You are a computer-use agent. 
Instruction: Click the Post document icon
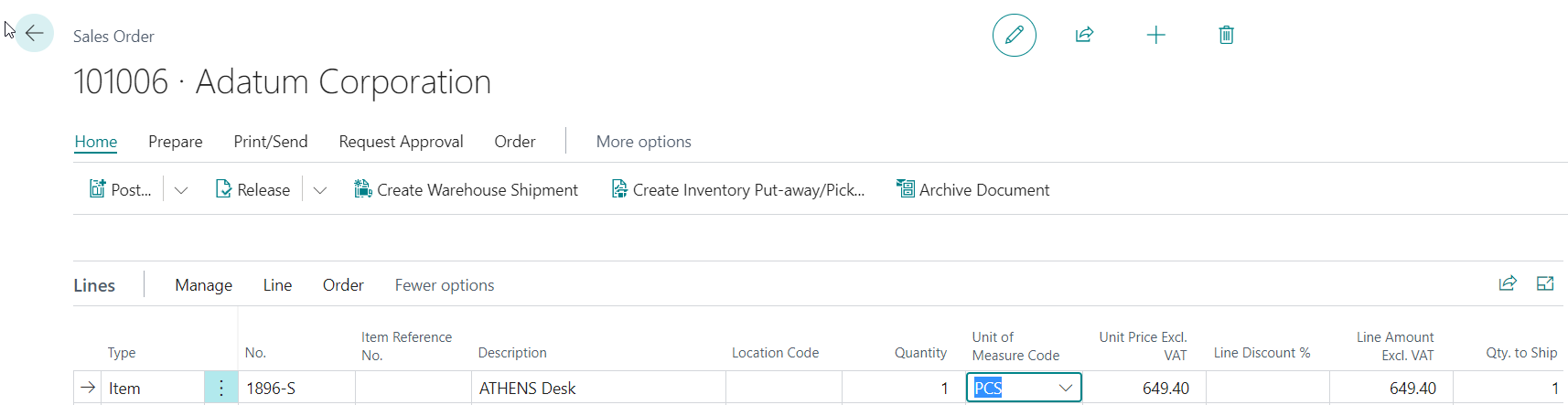(97, 189)
